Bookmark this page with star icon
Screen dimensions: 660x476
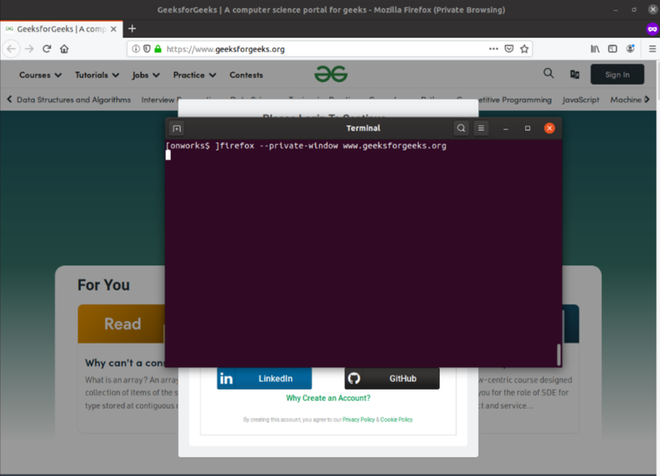(524, 49)
